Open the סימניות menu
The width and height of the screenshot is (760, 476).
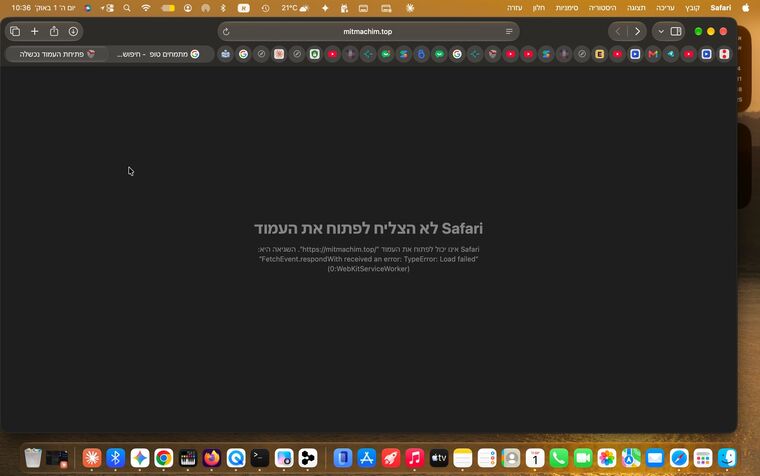pos(567,8)
